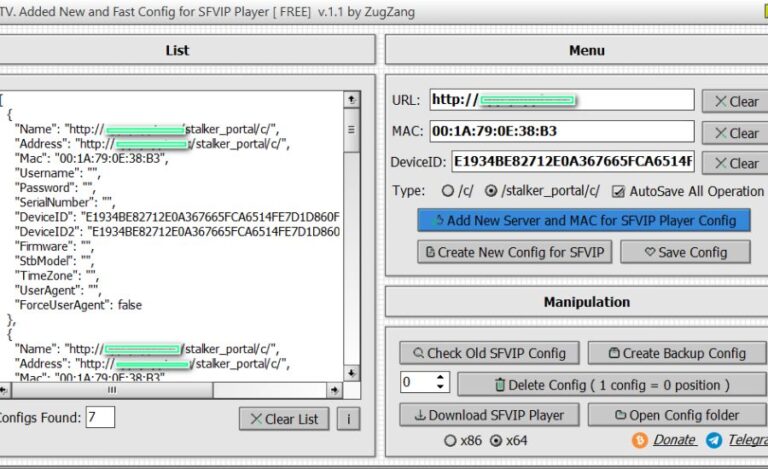Clear the URL field
The height and width of the screenshot is (469, 768).
click(735, 101)
